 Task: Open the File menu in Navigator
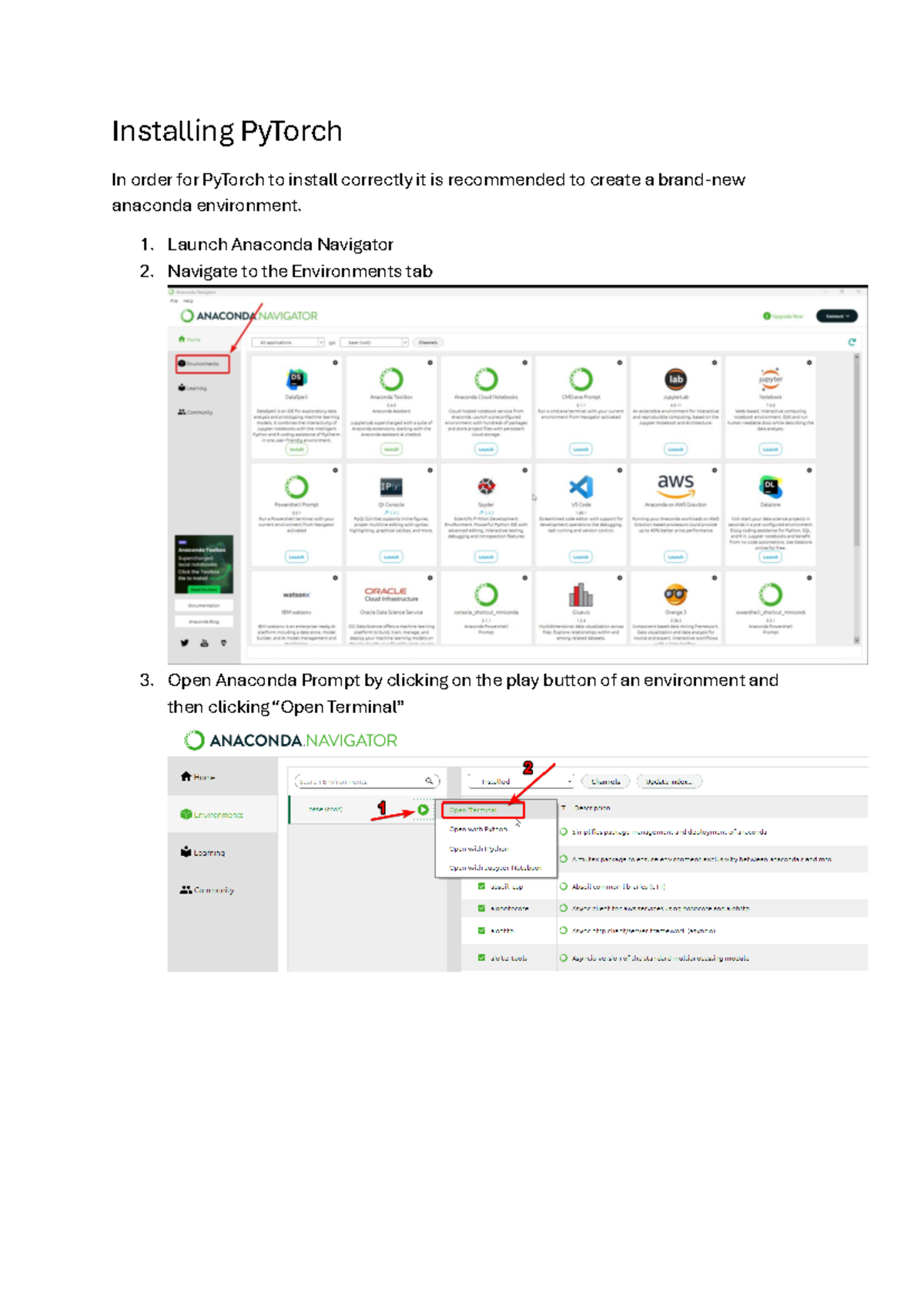point(173,301)
